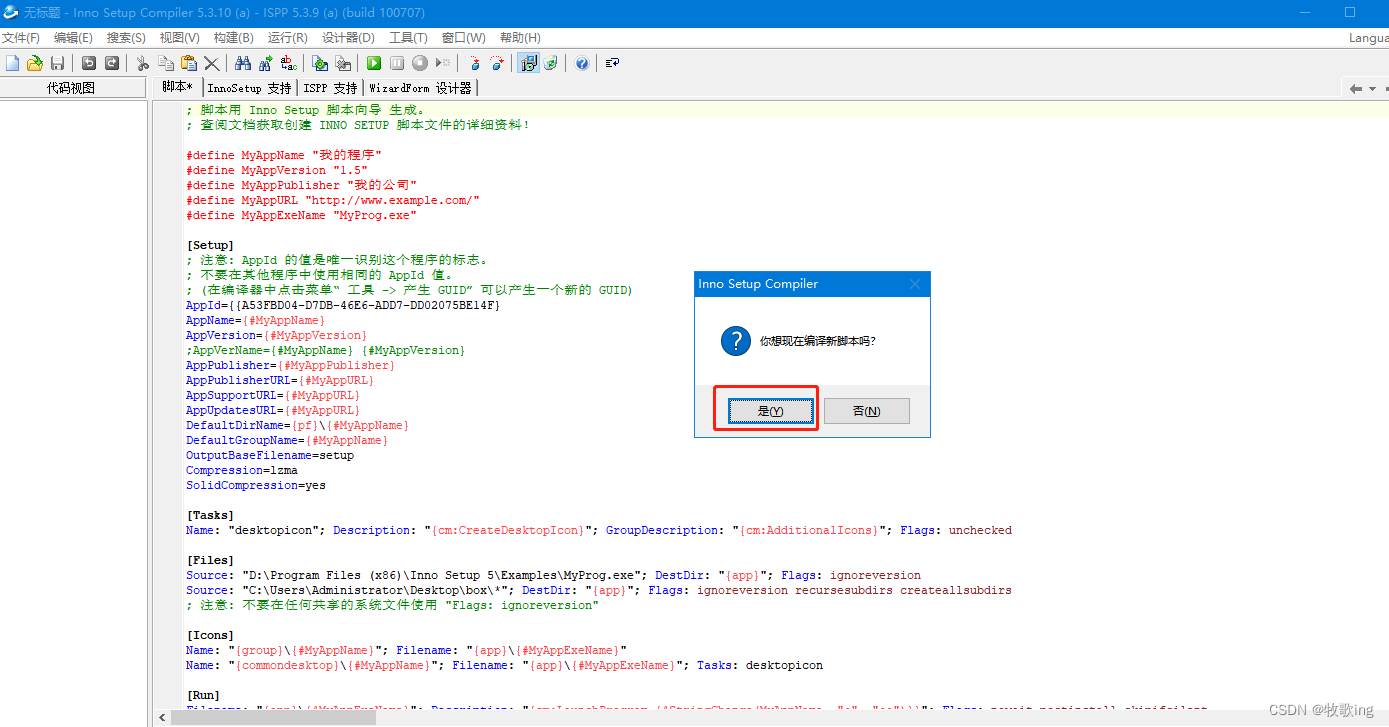This screenshot has height=727, width=1389.
Task: Open the 帮助(H) menu
Action: coord(519,37)
